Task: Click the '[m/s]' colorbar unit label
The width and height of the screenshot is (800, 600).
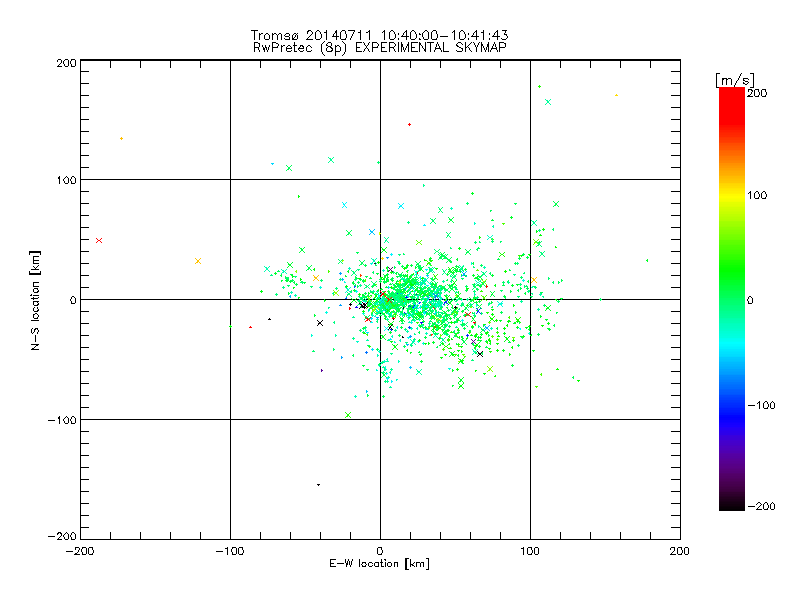Action: (x=735, y=80)
